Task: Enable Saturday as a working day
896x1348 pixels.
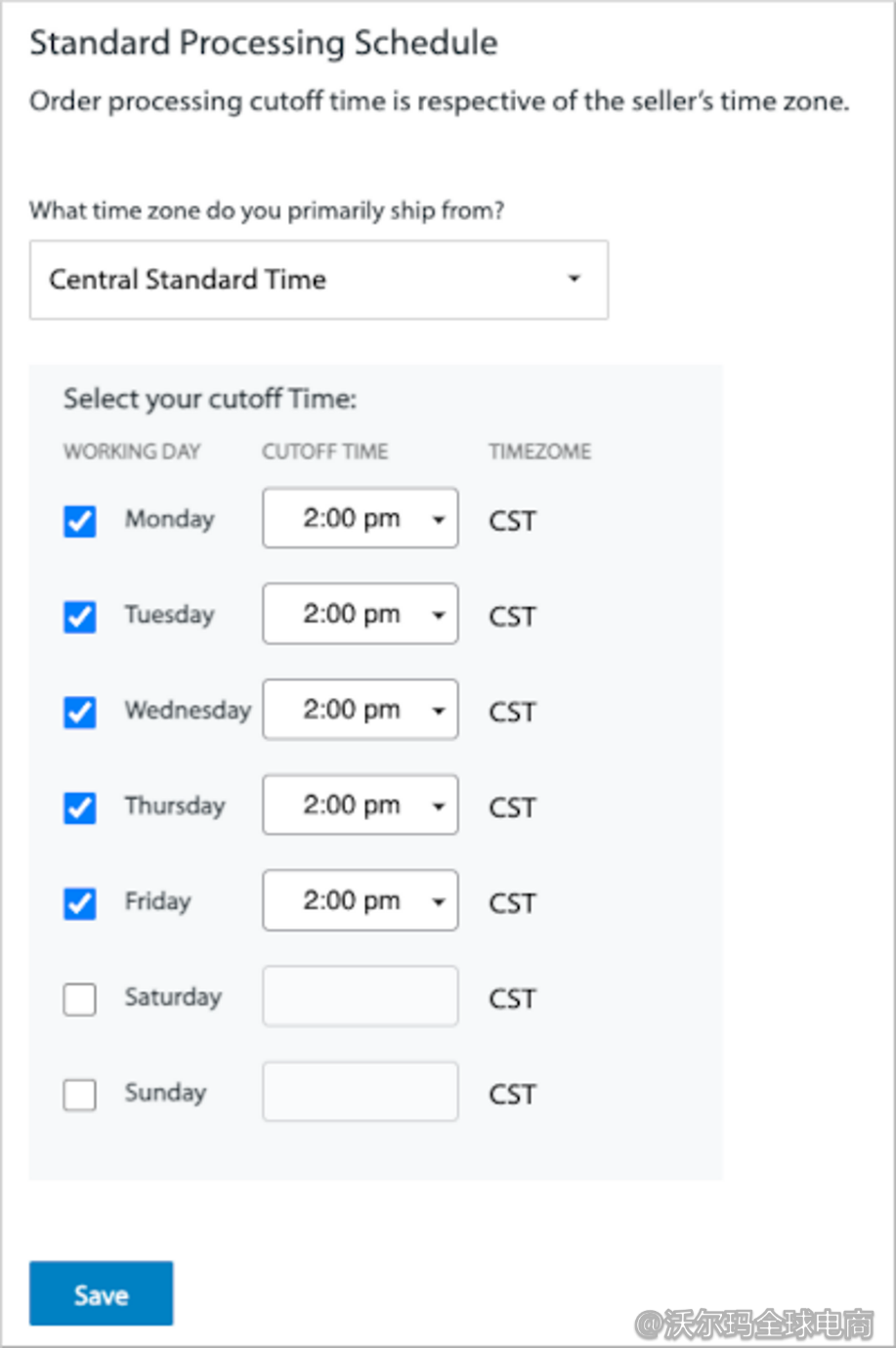Action: click(x=80, y=999)
